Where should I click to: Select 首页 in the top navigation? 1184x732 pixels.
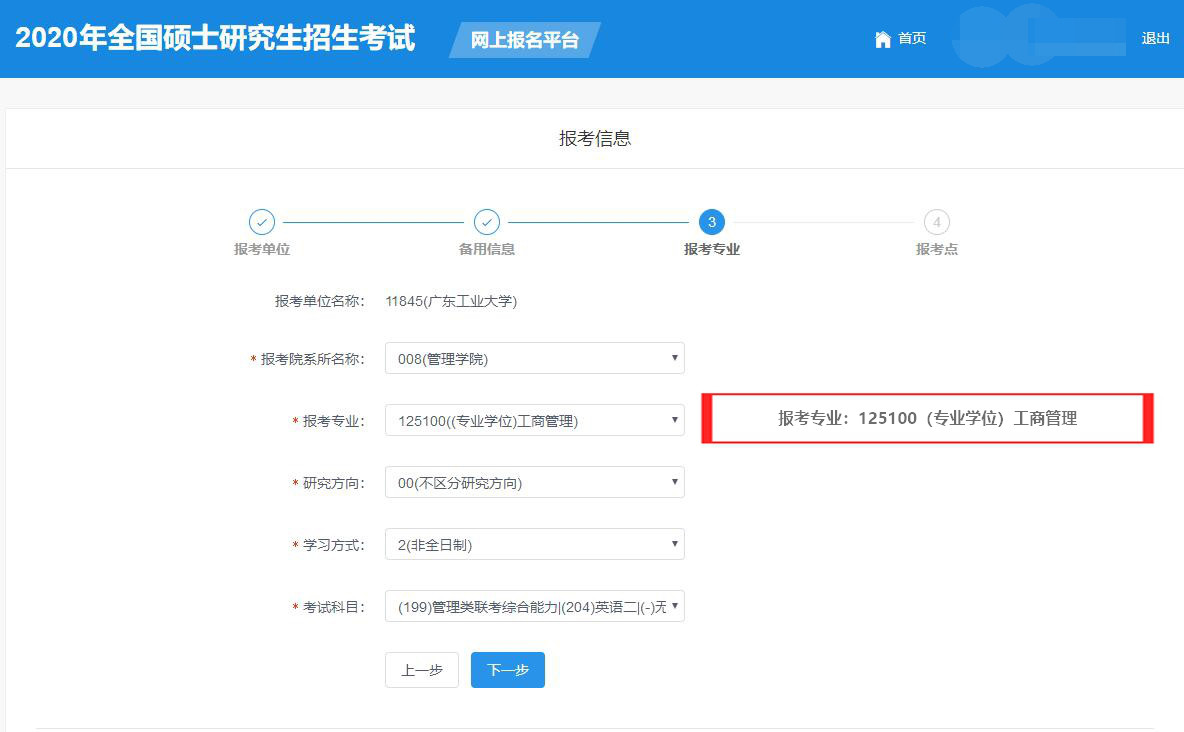click(911, 38)
